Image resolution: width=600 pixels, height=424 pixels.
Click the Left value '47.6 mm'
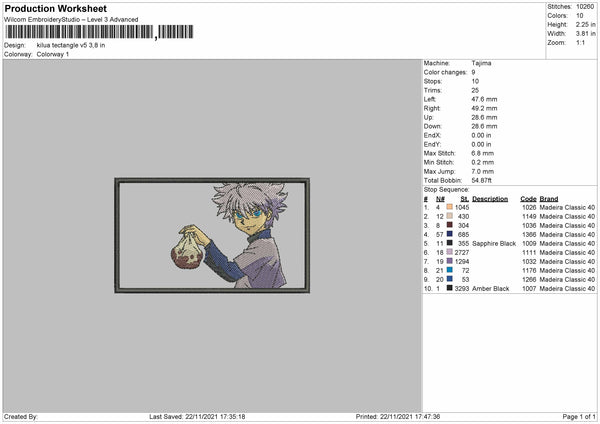[x=484, y=99]
